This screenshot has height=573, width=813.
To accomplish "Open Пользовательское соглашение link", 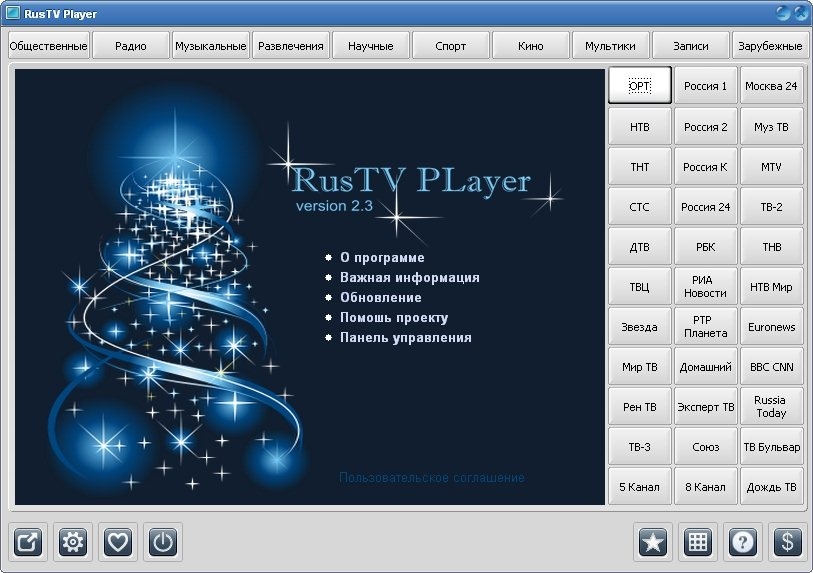I will (431, 478).
